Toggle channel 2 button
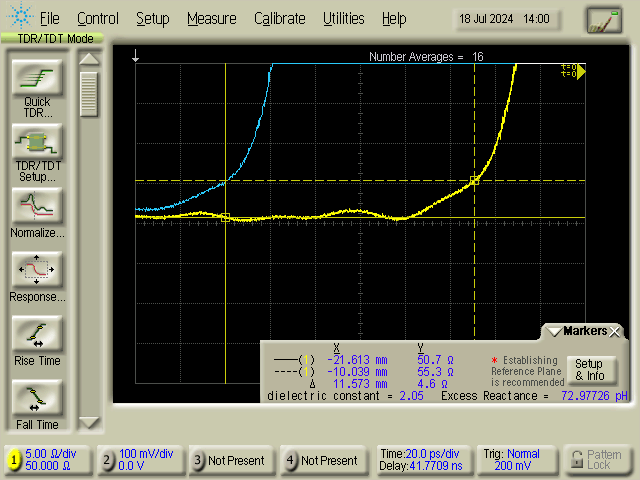The image size is (640, 480). pos(107,460)
